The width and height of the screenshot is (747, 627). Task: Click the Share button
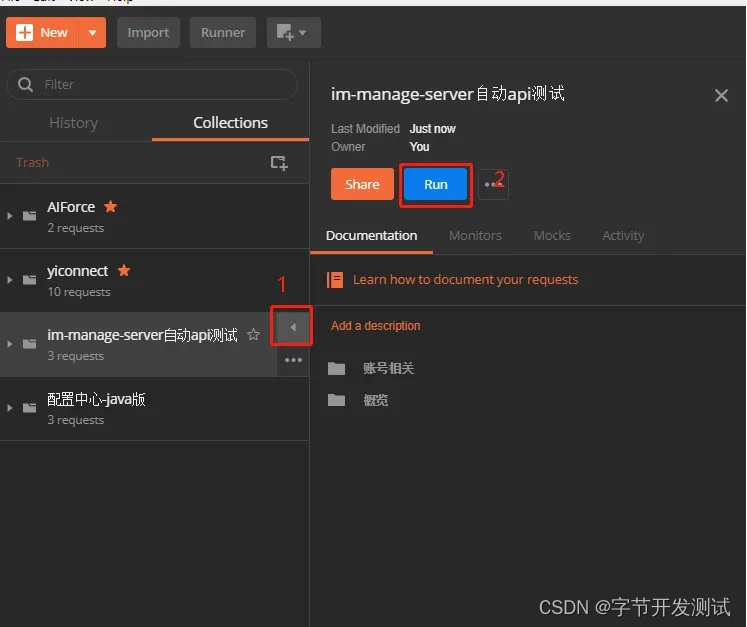(x=362, y=184)
